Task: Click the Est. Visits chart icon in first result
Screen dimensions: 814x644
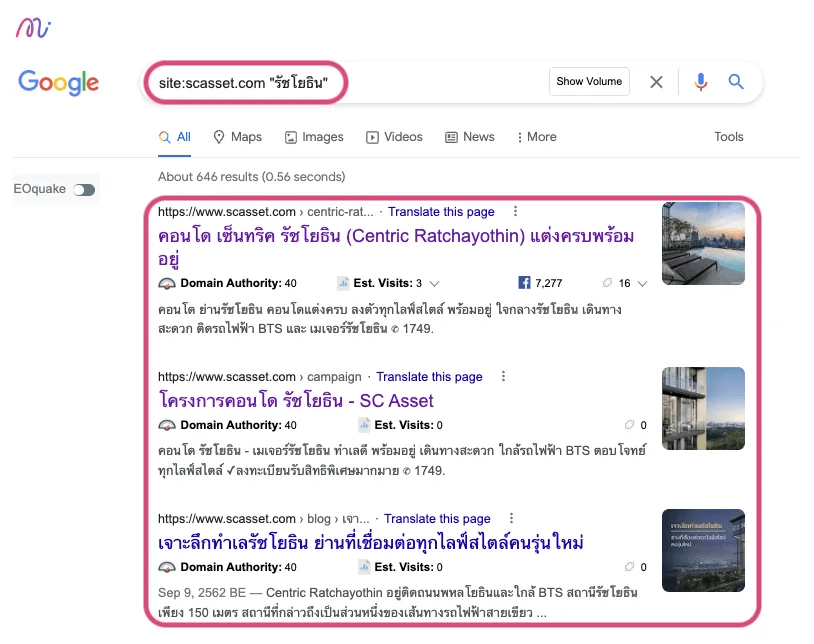Action: coord(343,283)
